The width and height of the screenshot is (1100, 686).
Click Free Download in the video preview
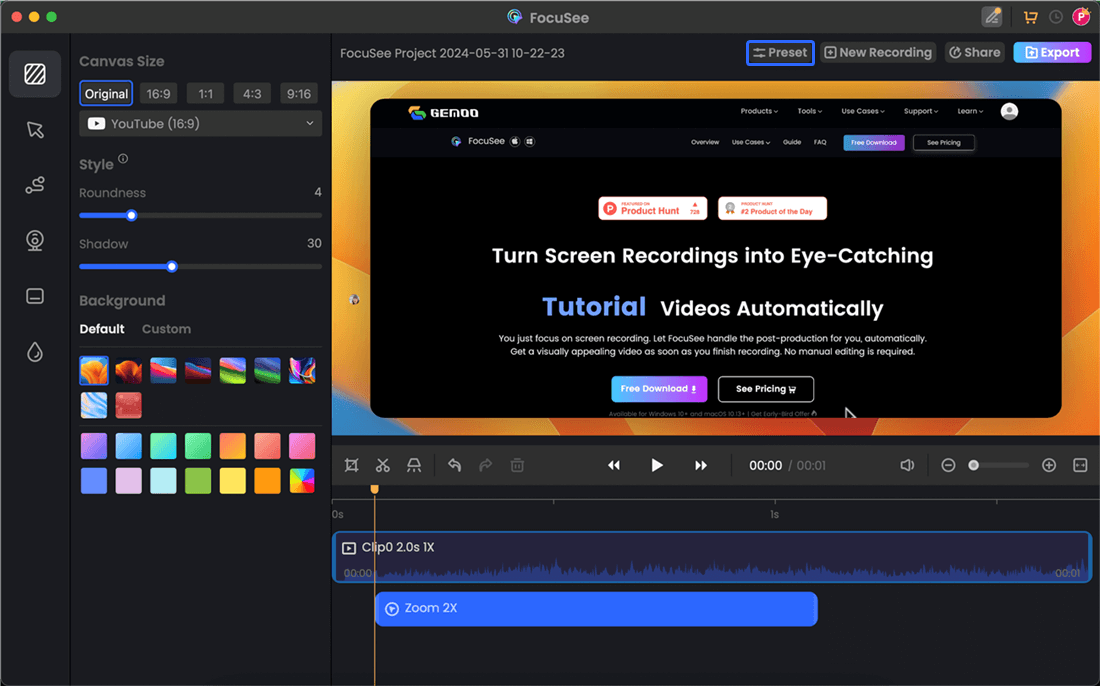point(659,389)
